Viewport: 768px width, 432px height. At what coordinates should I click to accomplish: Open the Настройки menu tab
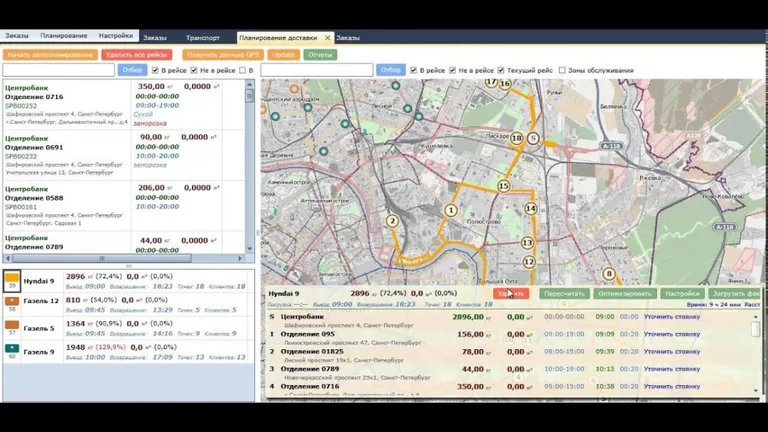116,36
